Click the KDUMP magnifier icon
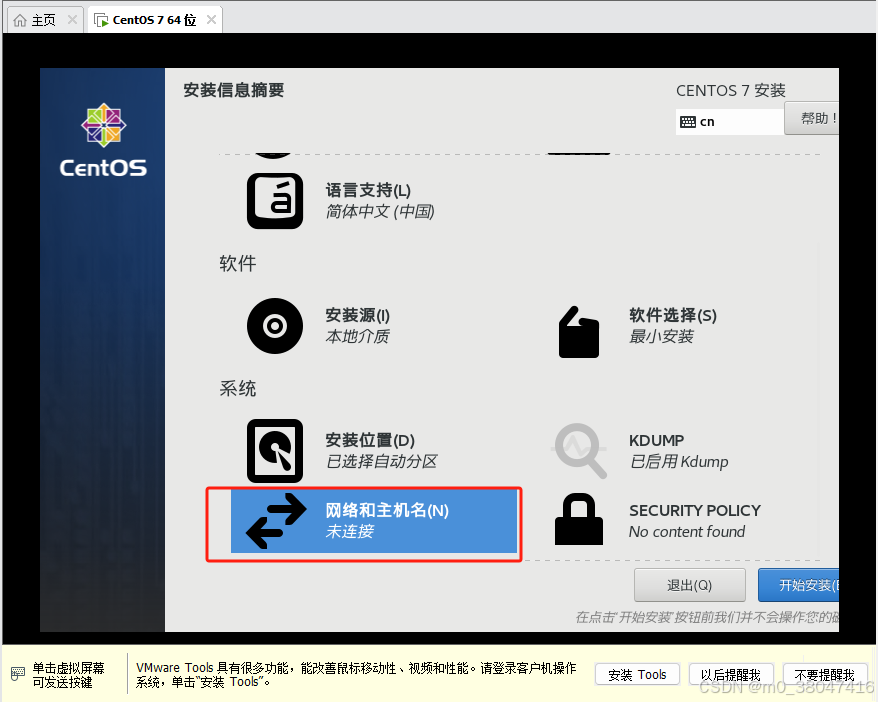This screenshot has width=878, height=702. pyautogui.click(x=580, y=451)
